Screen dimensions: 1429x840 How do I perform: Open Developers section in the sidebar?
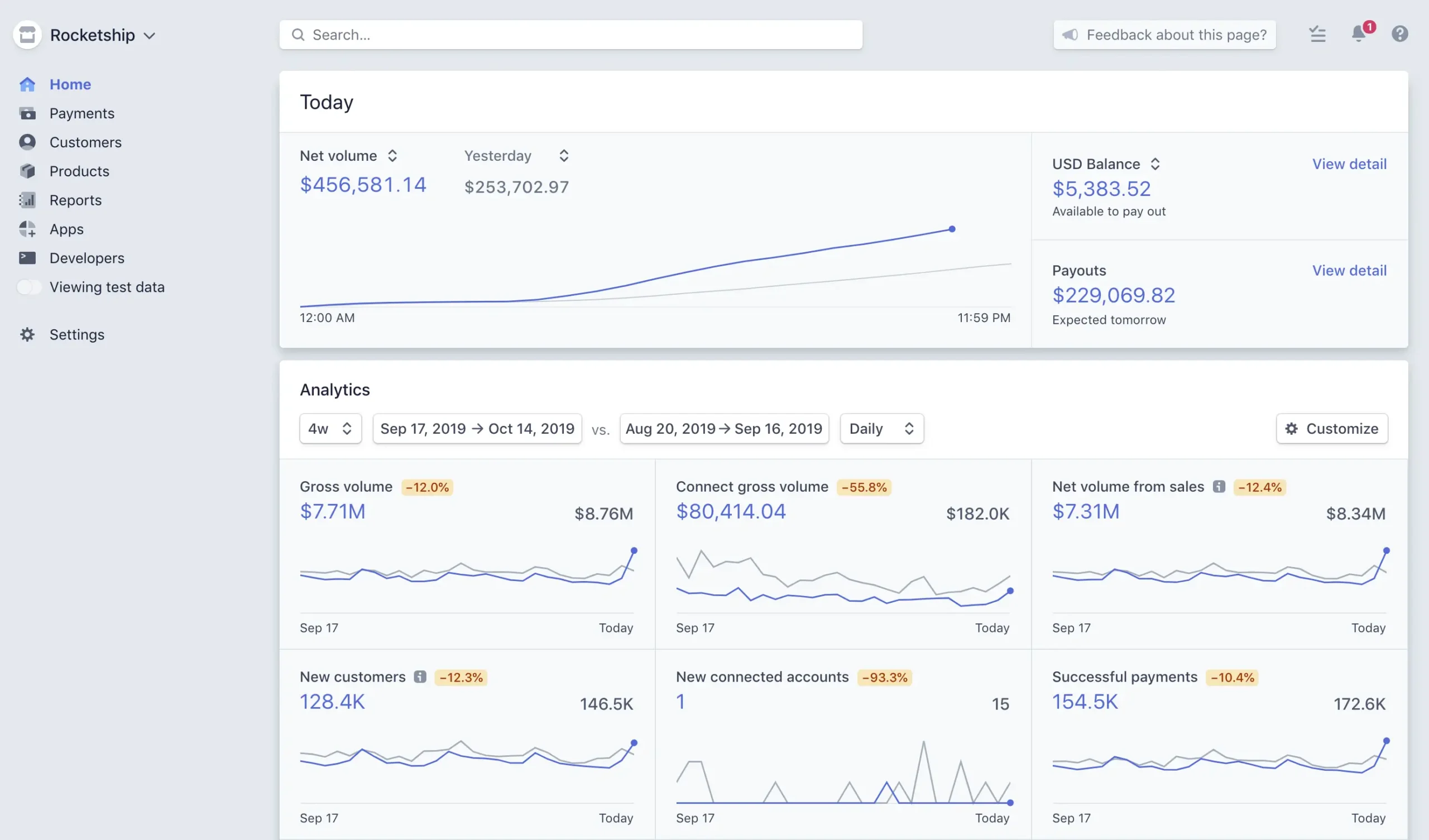87,258
